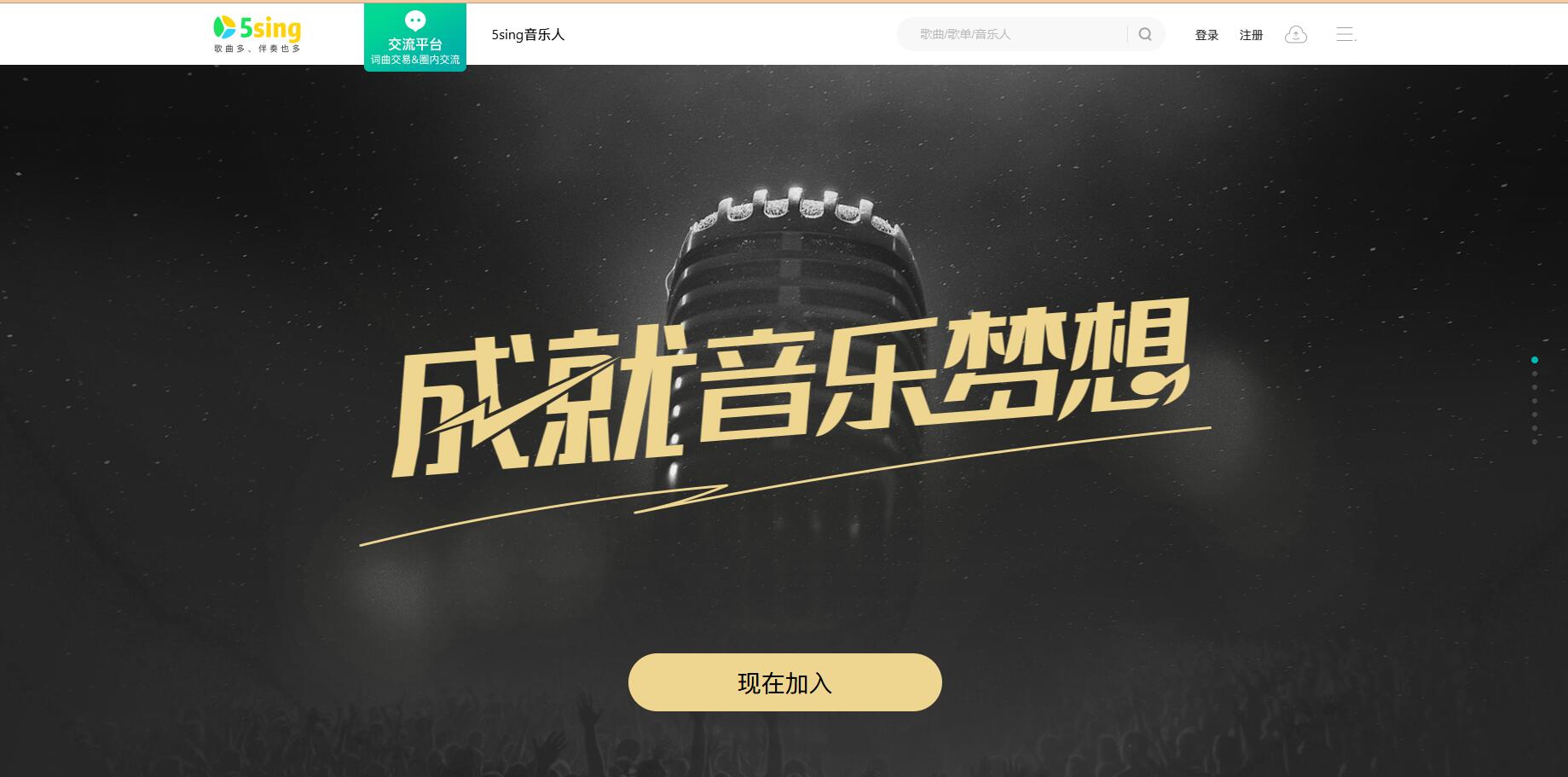Jump to the fourth page dot

coord(1535,401)
